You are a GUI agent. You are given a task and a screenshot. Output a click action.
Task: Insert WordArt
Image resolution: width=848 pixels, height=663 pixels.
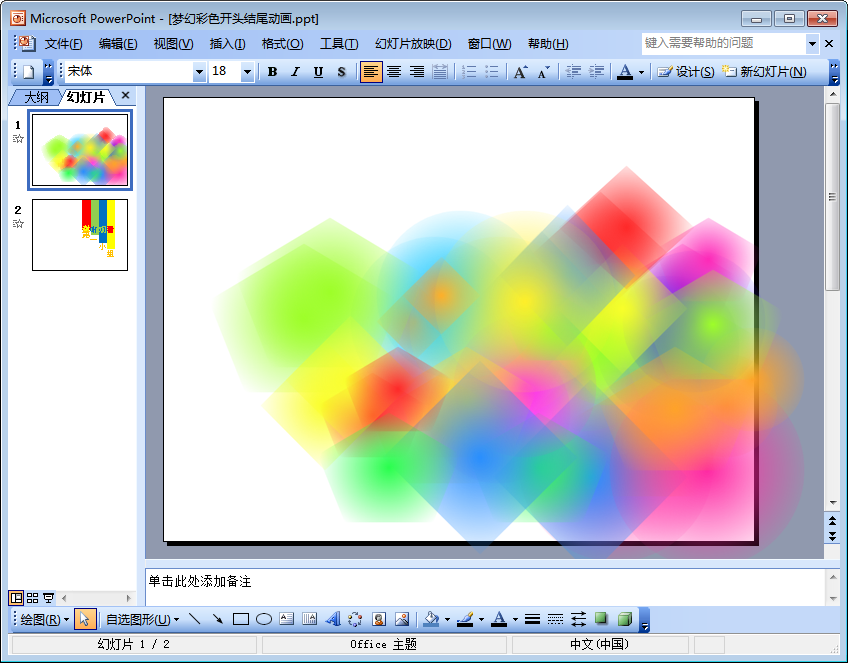[x=333, y=619]
